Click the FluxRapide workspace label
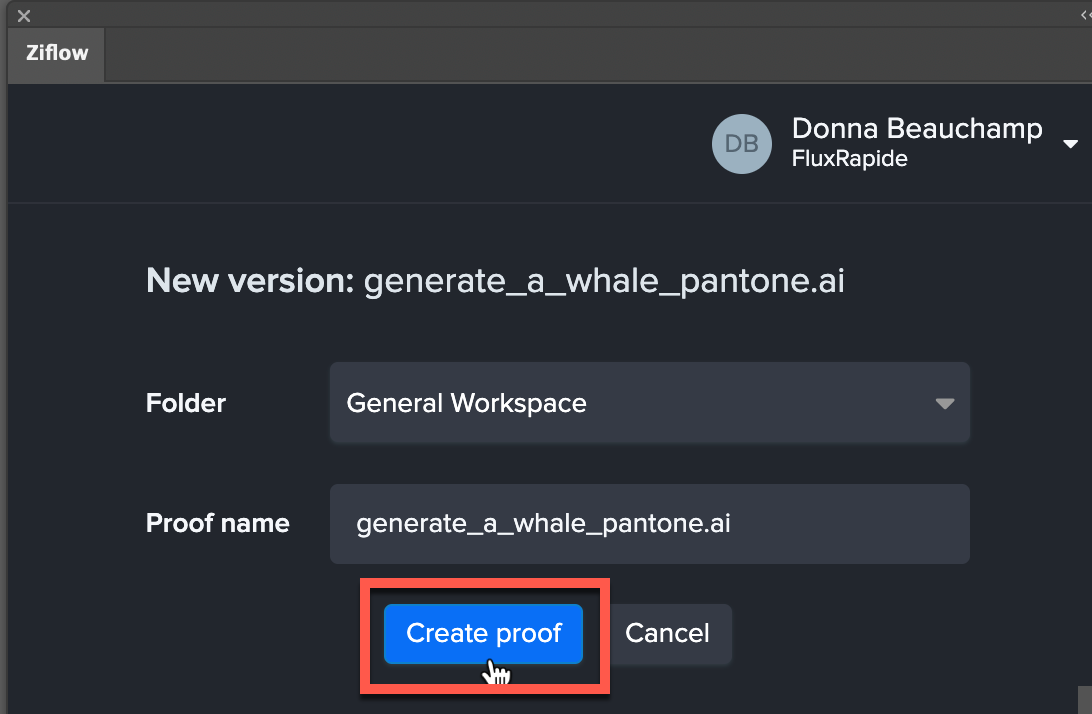 click(x=849, y=158)
